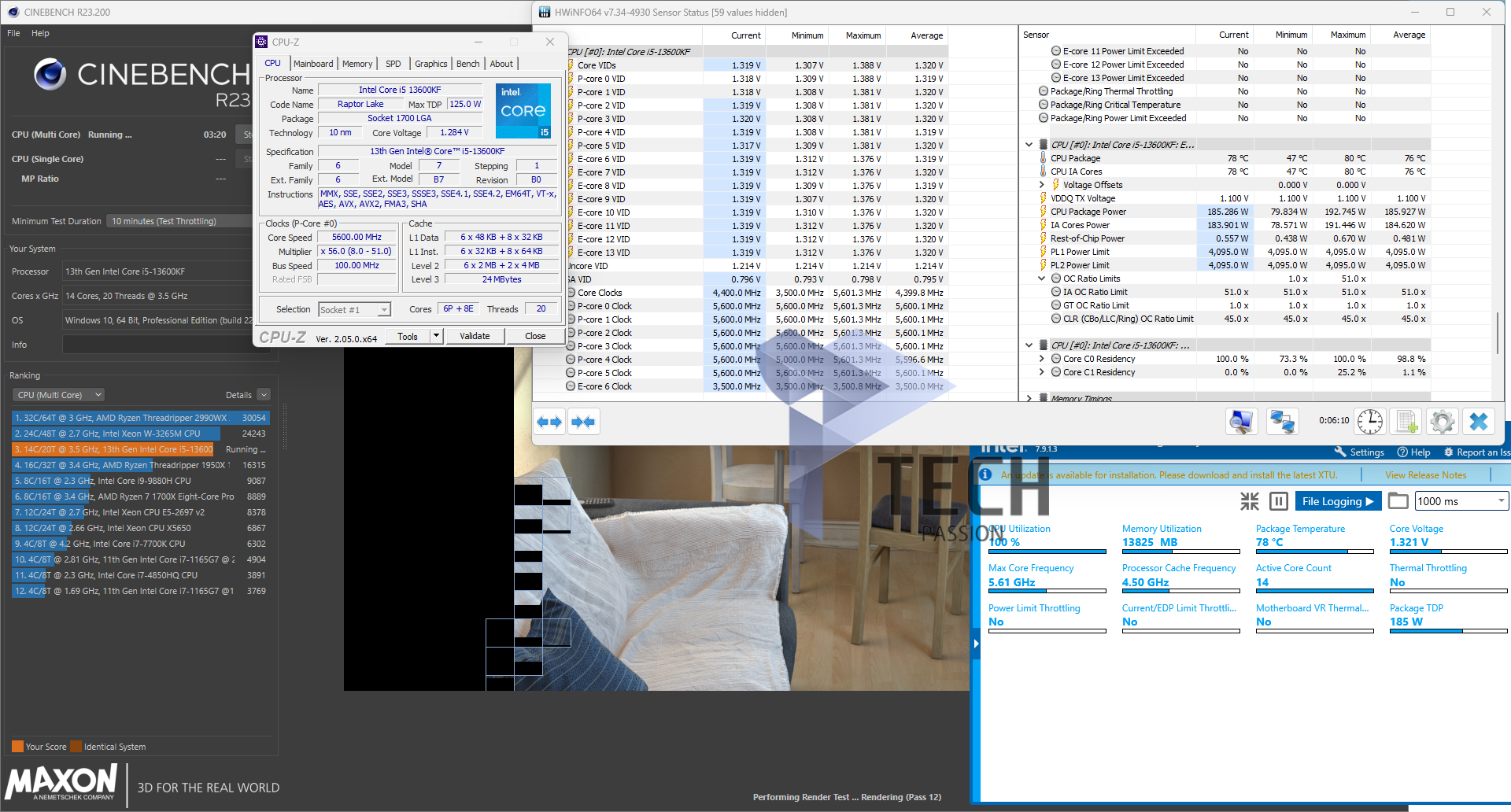Open View Release Notes link
Image resolution: width=1511 pixels, height=812 pixels.
(x=1425, y=475)
